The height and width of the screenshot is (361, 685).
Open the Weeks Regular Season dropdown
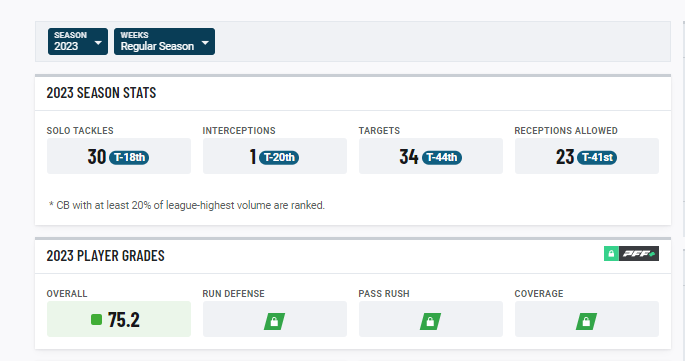pyautogui.click(x=164, y=42)
